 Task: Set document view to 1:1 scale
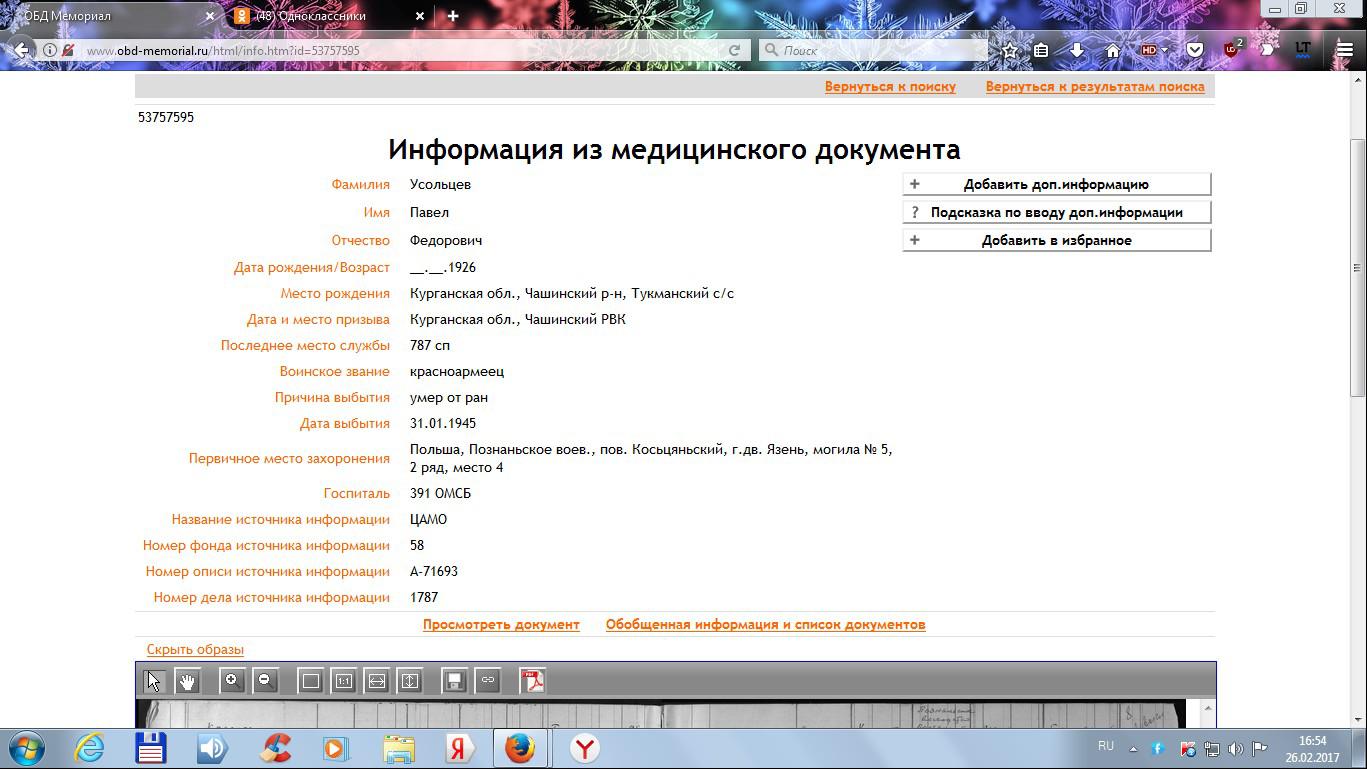tap(343, 681)
